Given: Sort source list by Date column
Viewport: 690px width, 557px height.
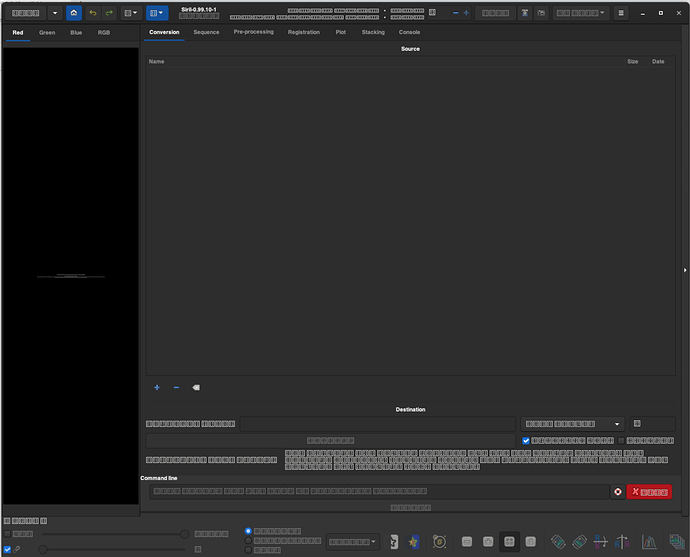Looking at the screenshot, I should point(658,62).
